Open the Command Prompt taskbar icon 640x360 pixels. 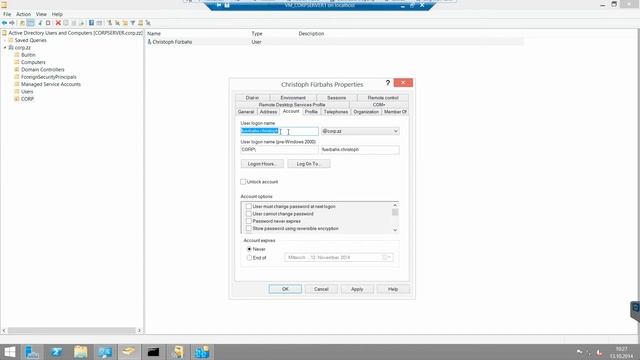[153, 352]
